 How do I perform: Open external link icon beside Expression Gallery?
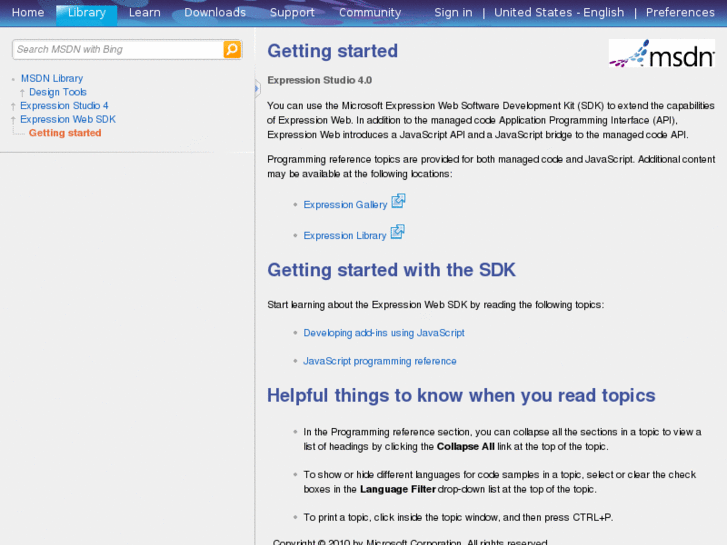pos(398,201)
